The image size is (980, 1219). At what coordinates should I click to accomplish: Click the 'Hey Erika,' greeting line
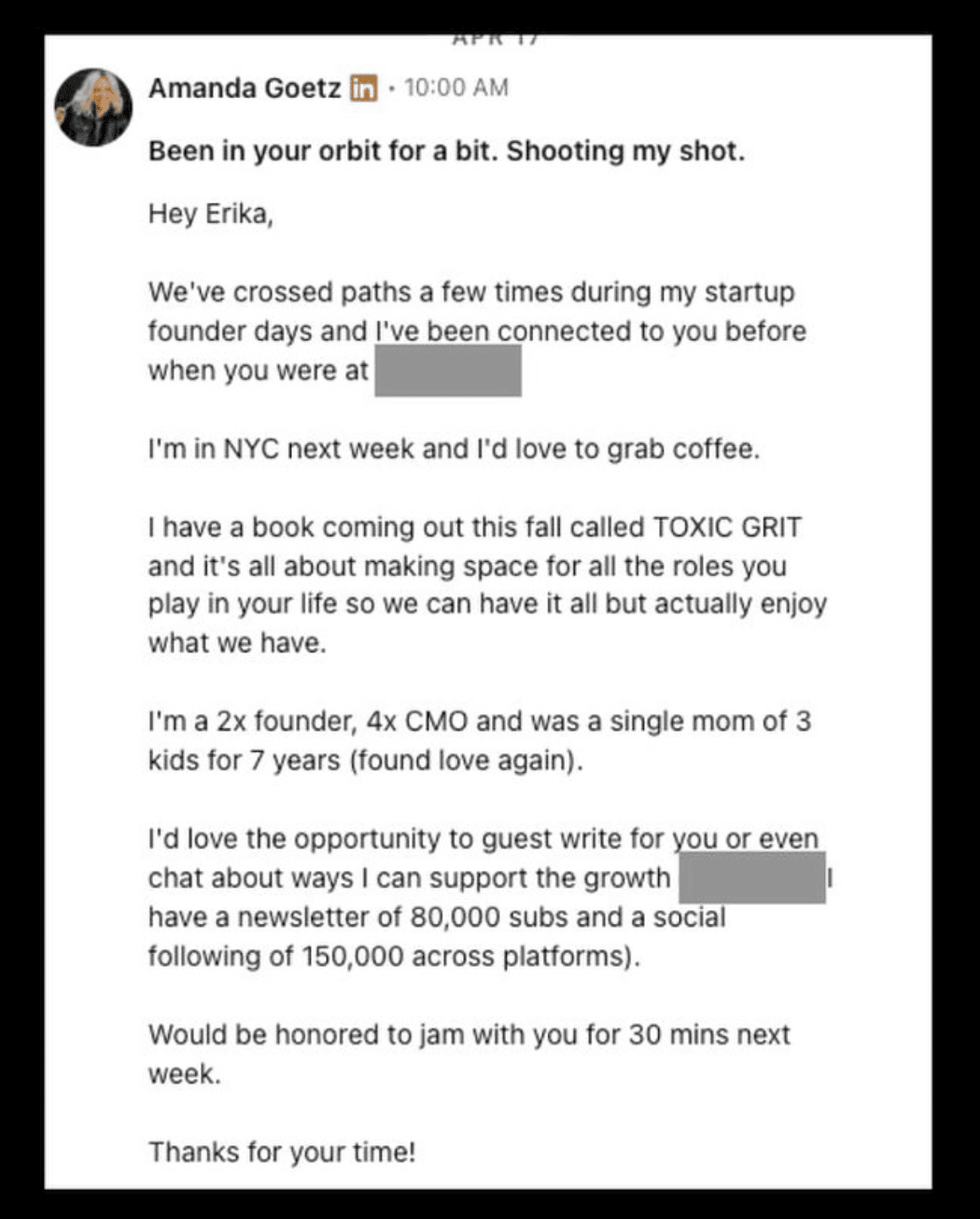pos(210,215)
